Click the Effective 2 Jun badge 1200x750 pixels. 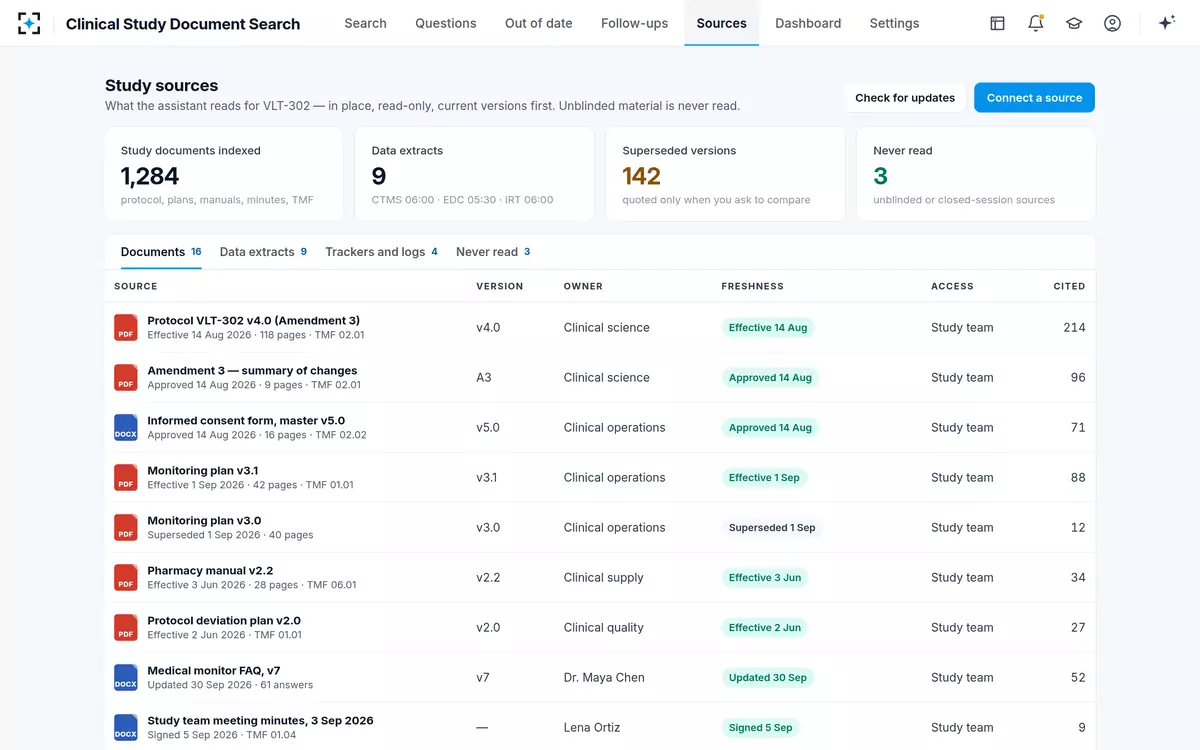tap(765, 628)
